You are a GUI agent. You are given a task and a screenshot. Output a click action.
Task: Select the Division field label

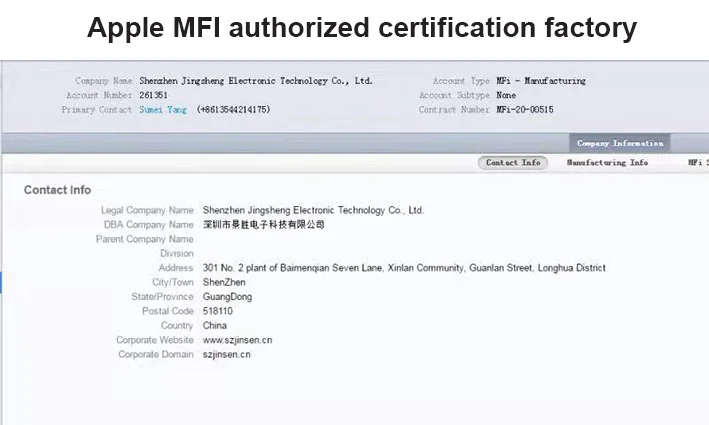click(177, 254)
